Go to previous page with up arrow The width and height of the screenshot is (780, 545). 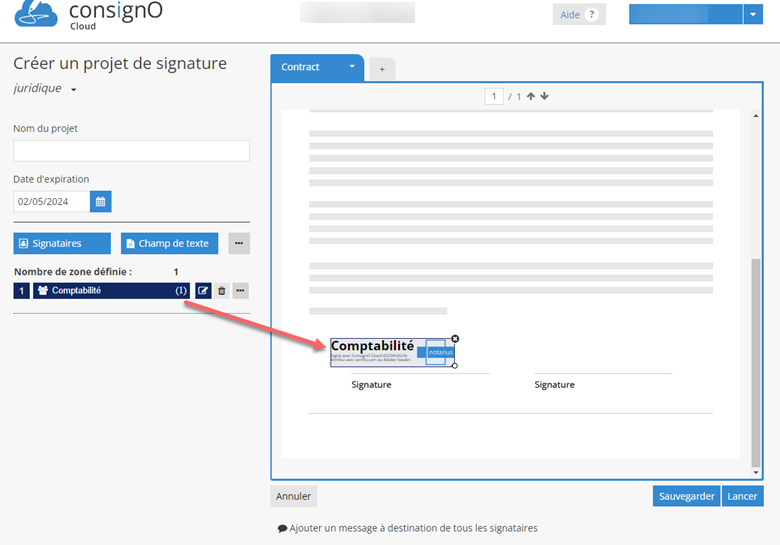[531, 97]
